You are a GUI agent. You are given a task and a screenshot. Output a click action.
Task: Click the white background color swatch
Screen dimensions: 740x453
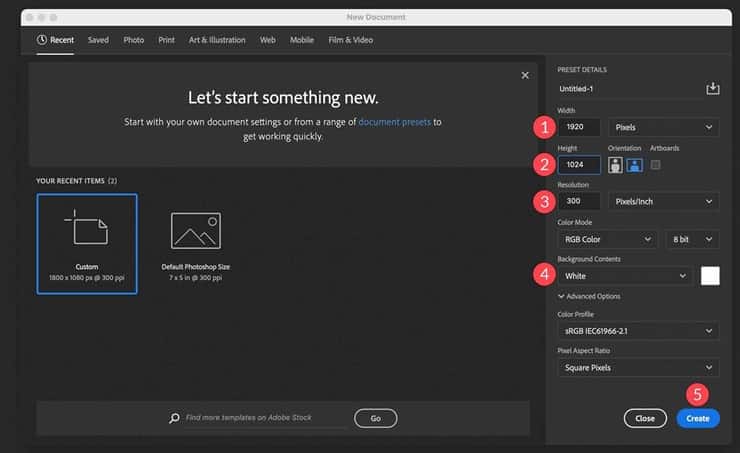(x=709, y=276)
